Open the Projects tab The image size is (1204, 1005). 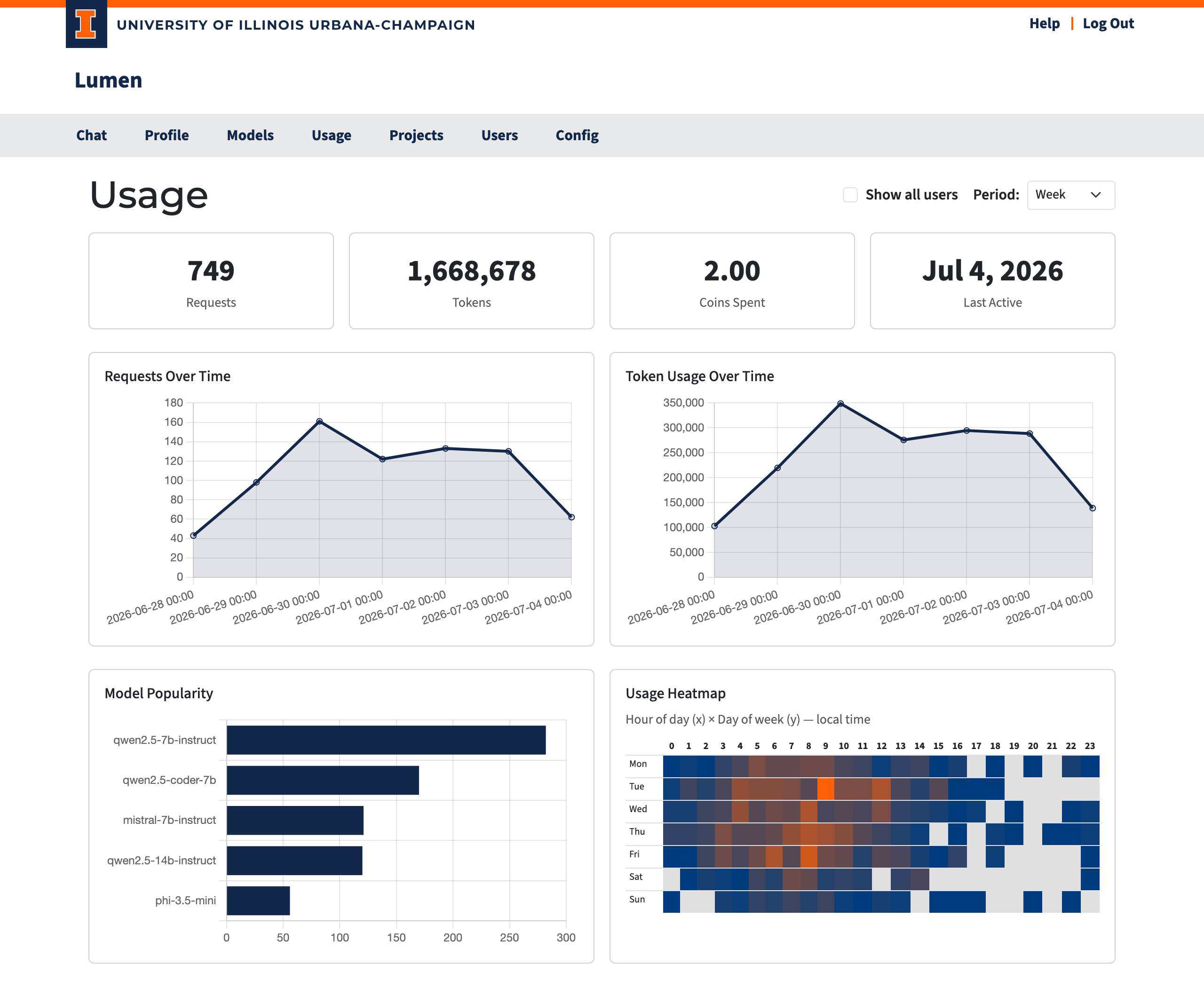416,136
